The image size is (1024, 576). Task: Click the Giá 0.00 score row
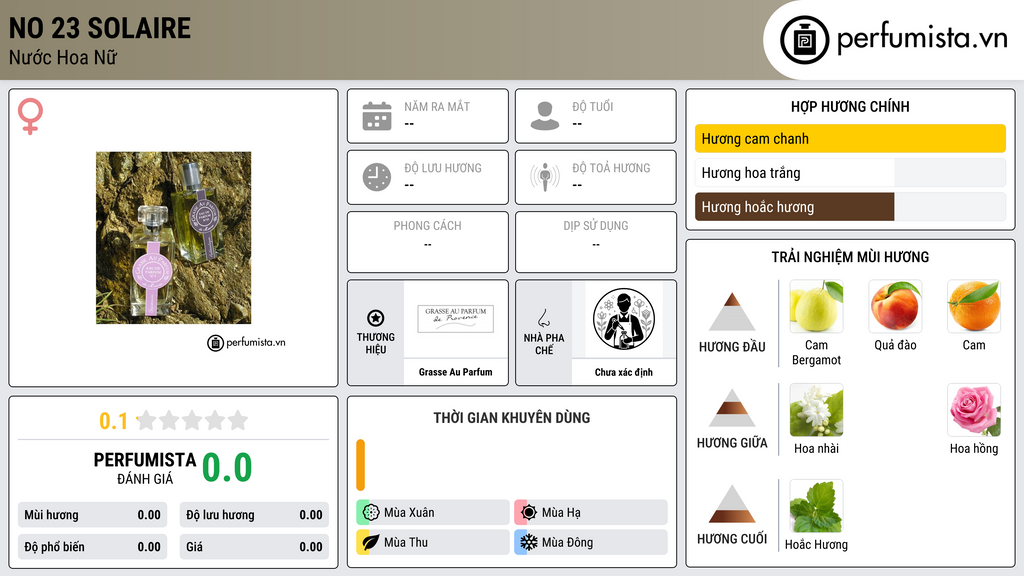[x=254, y=547]
